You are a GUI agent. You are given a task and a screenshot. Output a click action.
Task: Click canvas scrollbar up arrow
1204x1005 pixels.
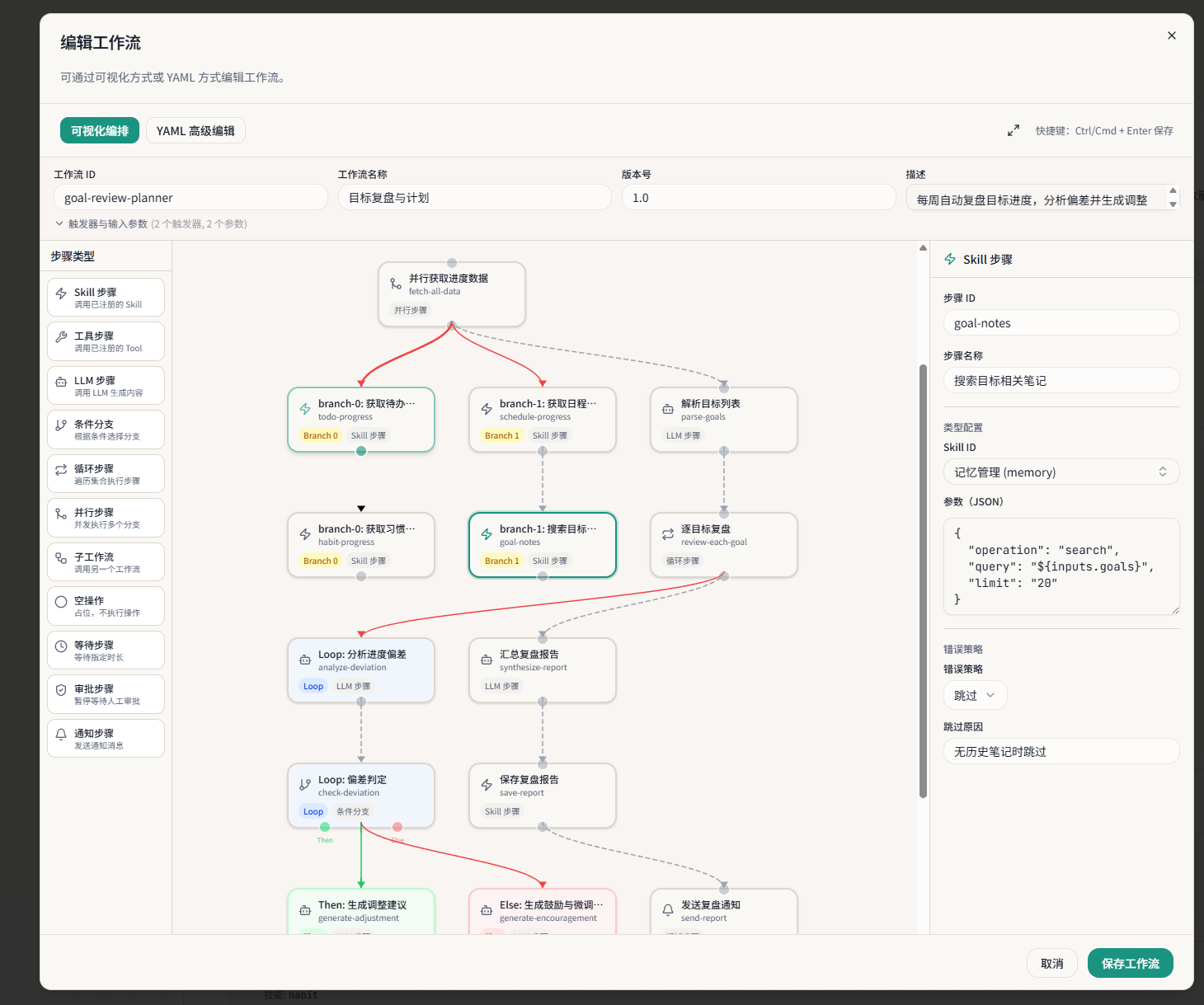tap(923, 247)
